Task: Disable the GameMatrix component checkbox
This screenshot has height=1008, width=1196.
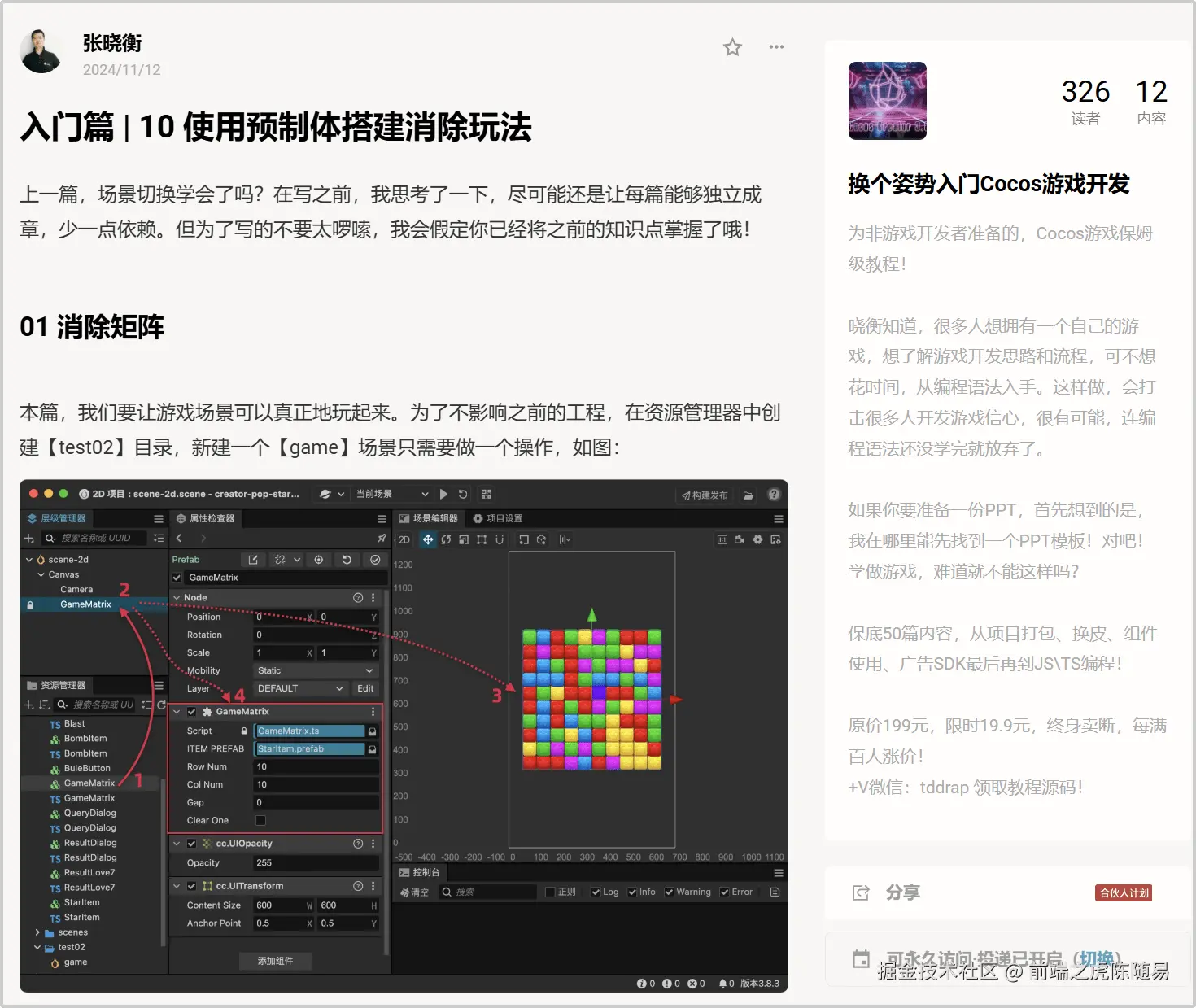Action: [192, 710]
